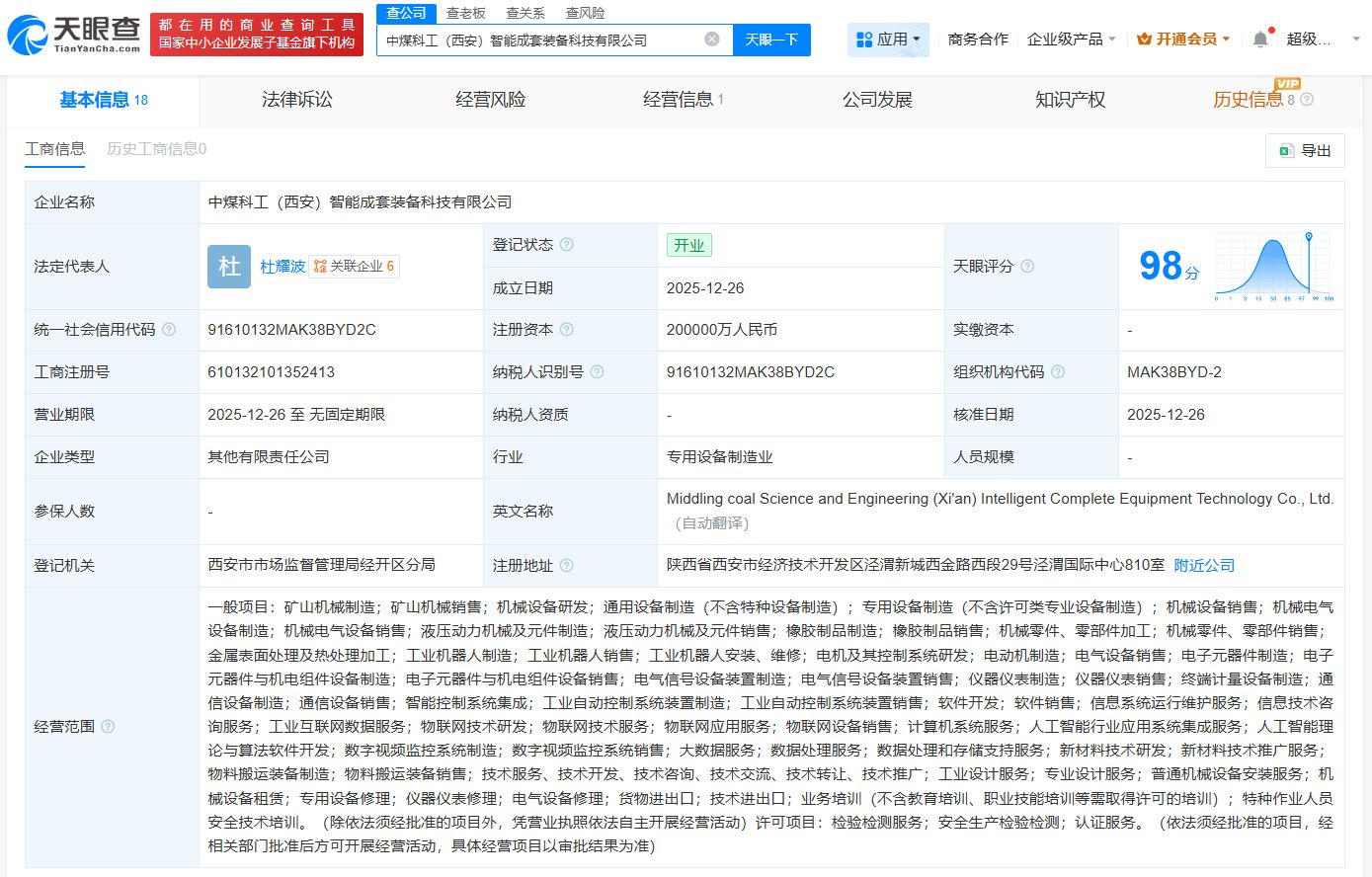
Task: Click help icon next to 天眼评分
Action: click(1027, 267)
